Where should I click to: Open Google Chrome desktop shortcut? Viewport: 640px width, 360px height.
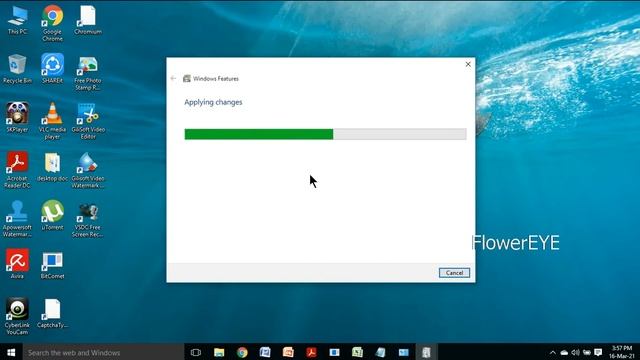[52, 23]
